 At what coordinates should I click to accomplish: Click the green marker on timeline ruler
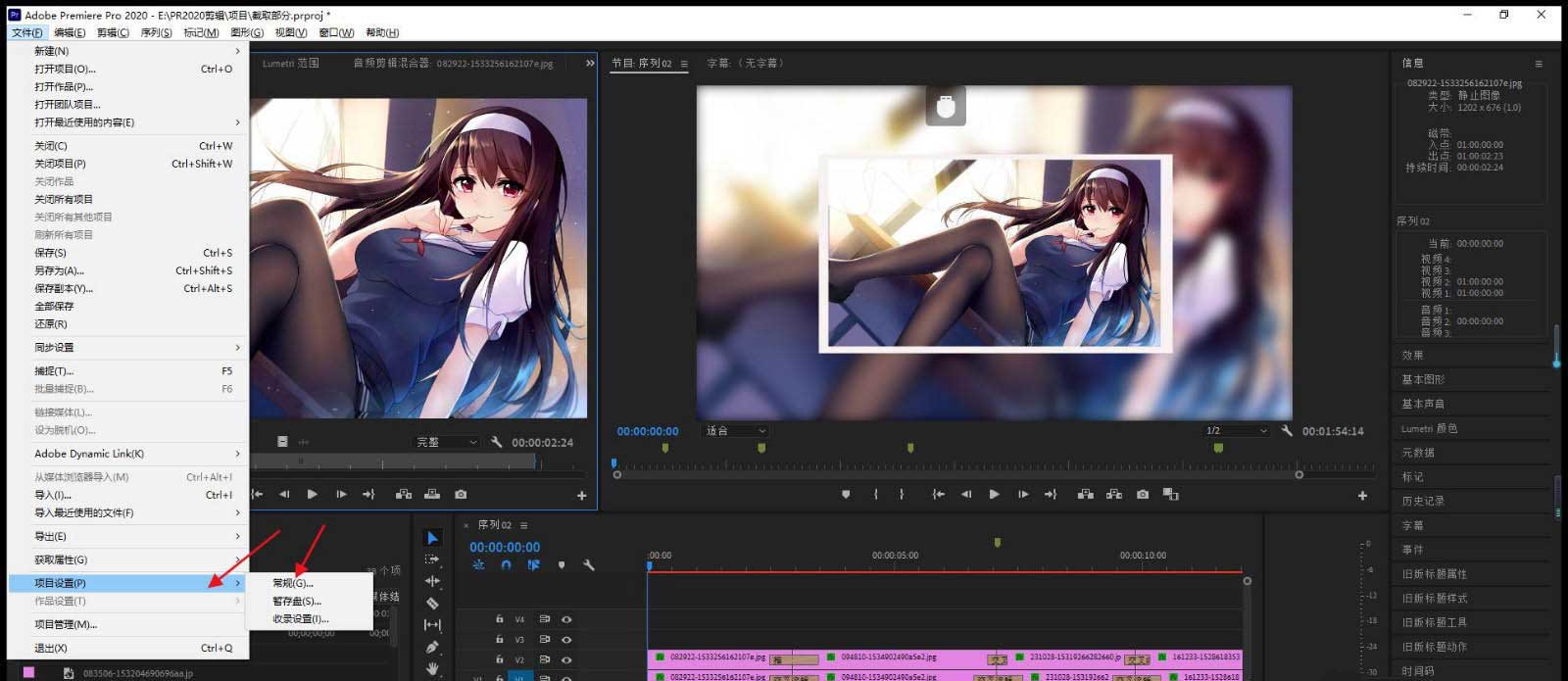tap(998, 542)
